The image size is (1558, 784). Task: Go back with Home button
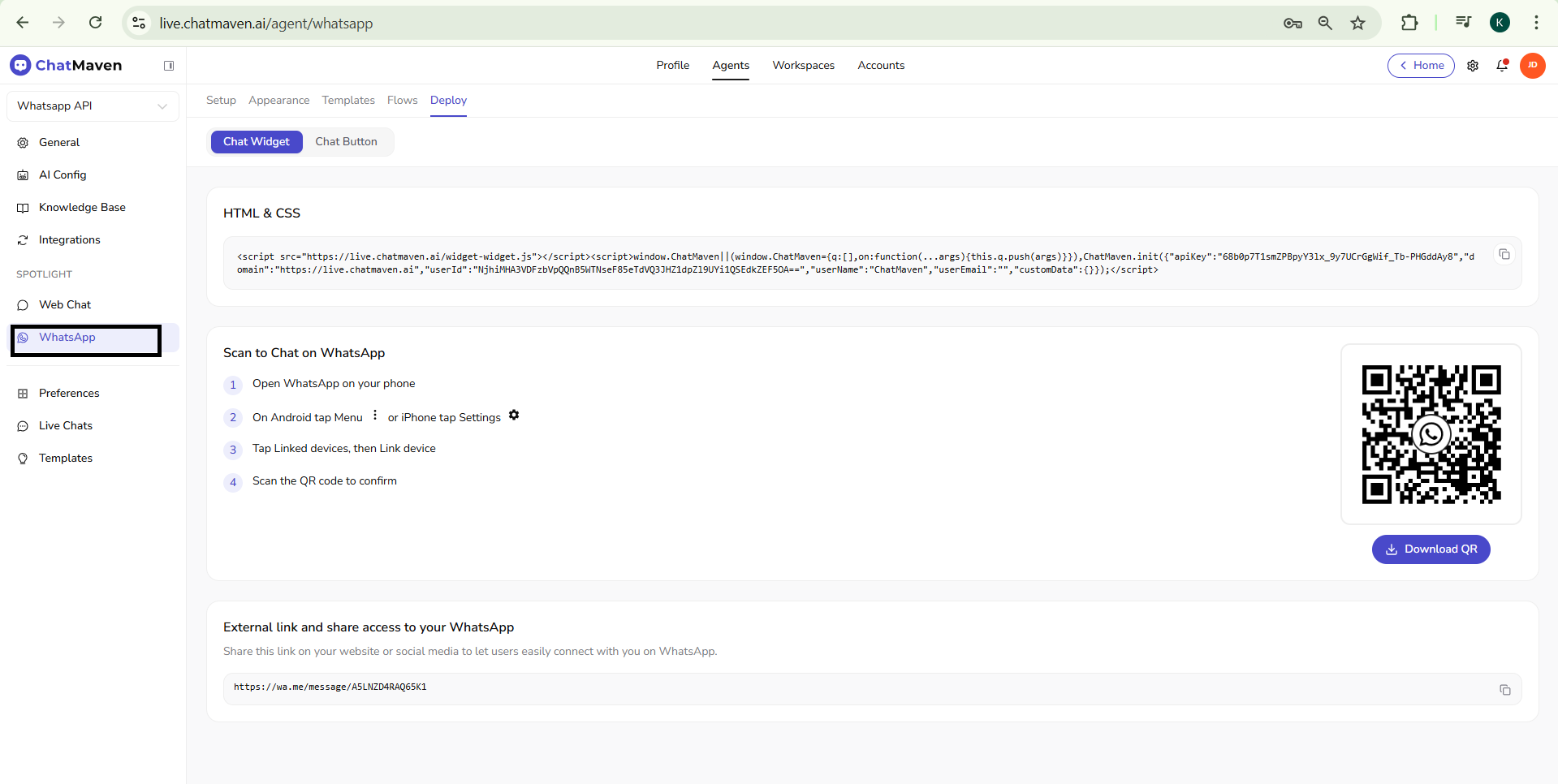[1421, 66]
